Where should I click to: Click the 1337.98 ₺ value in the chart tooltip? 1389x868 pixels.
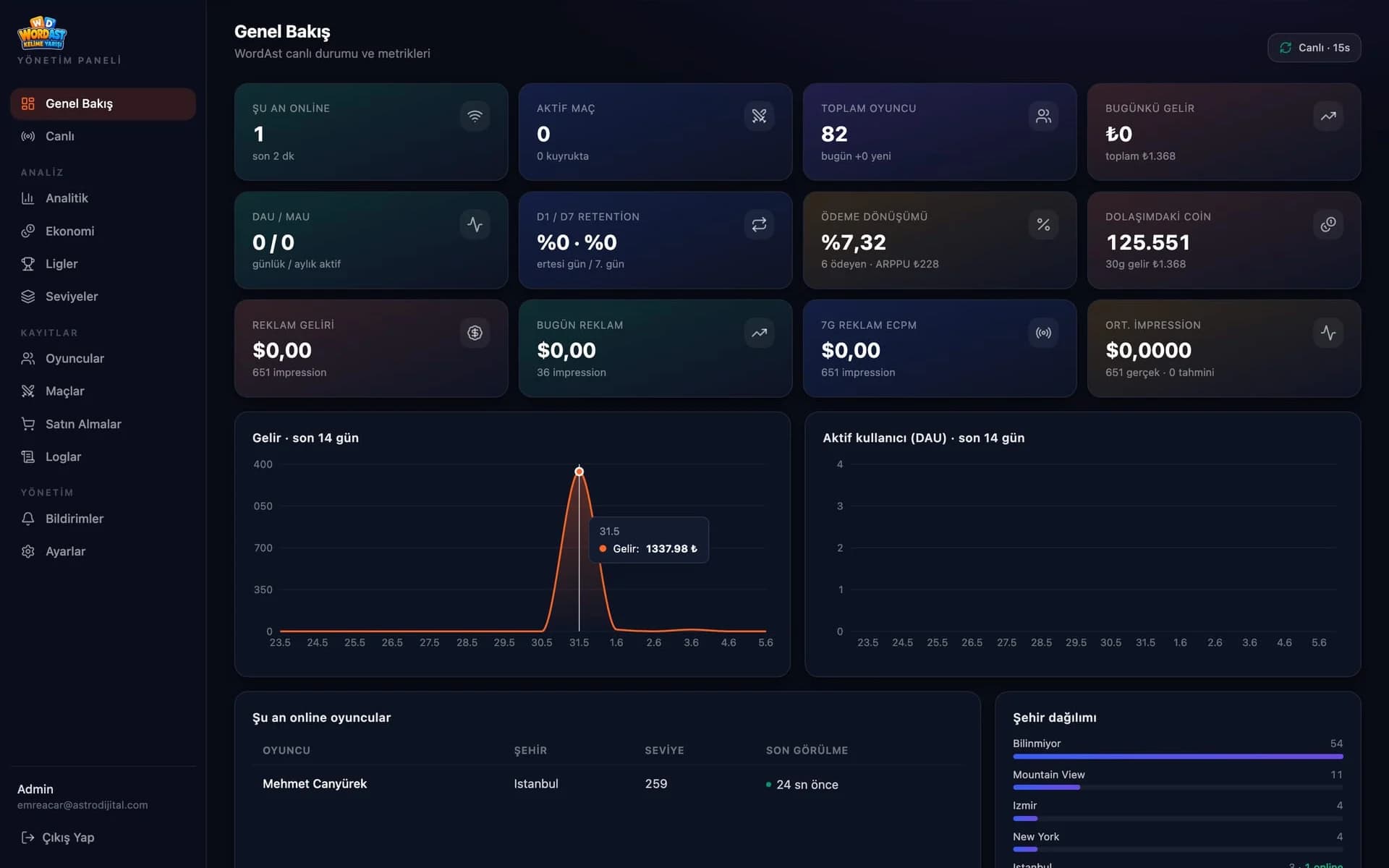tap(671, 549)
